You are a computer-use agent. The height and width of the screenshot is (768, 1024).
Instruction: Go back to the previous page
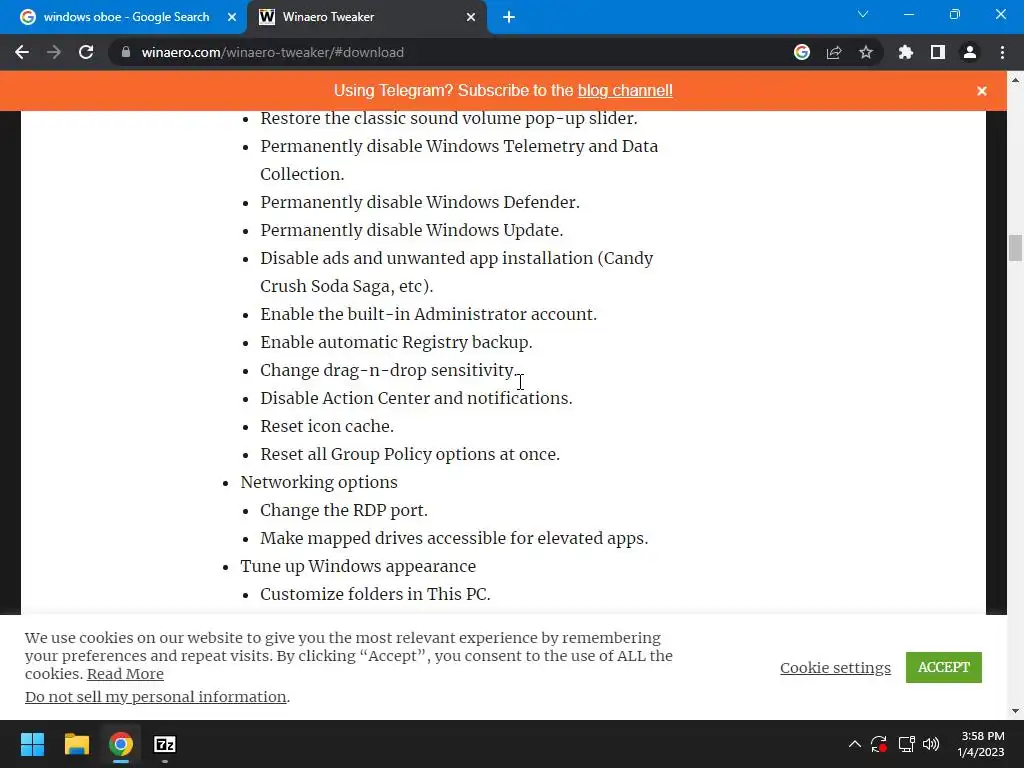coord(22,52)
